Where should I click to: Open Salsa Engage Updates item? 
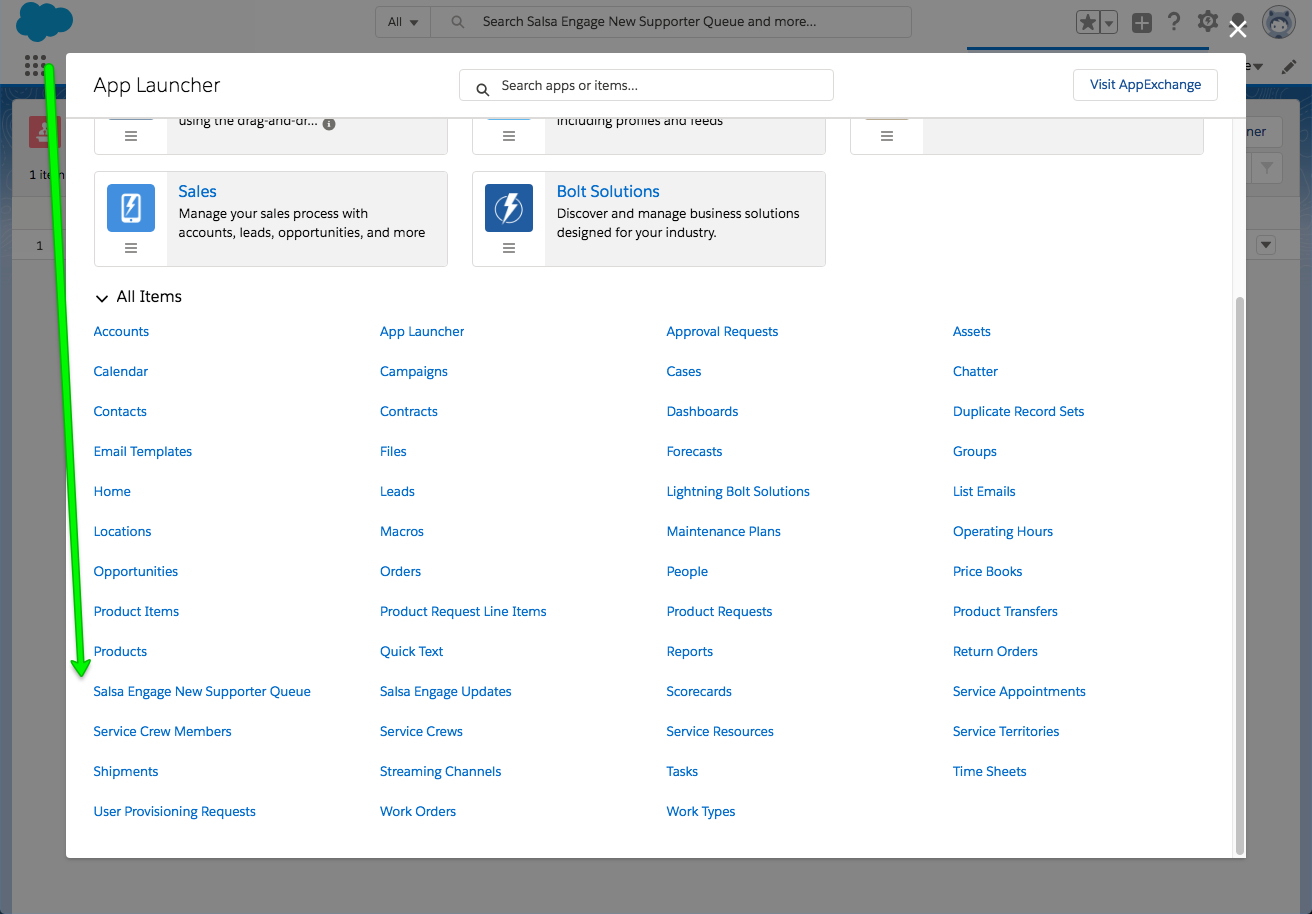click(445, 691)
